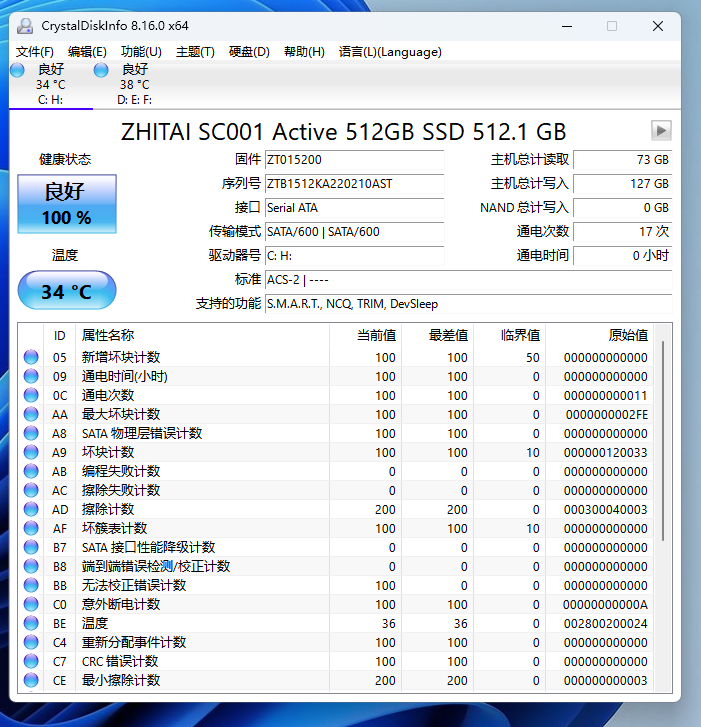701x727 pixels.
Task: Click the serial number field ZTB1512KA220210AST
Action: (x=354, y=184)
